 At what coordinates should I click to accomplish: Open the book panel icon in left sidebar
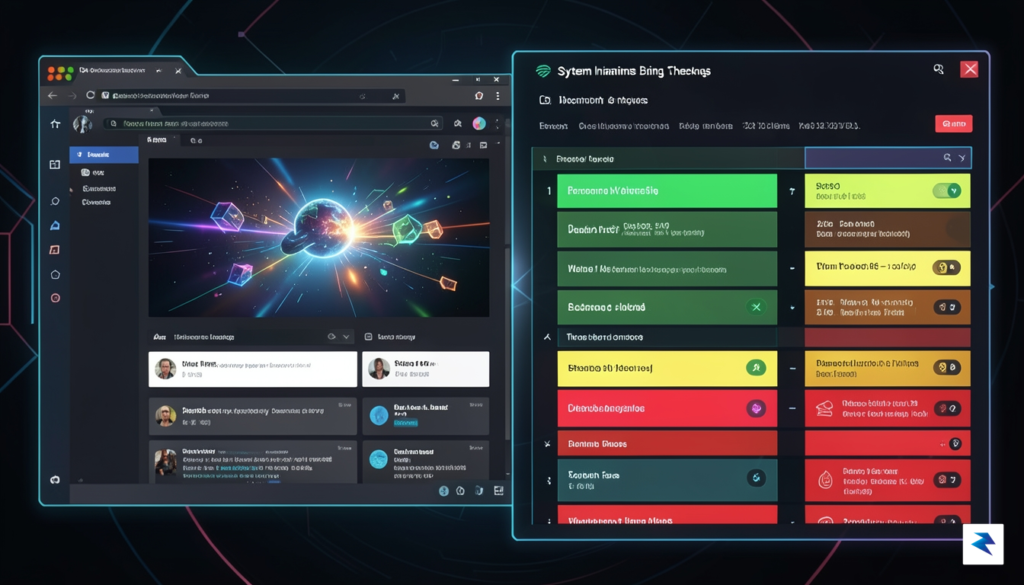pyautogui.click(x=55, y=165)
